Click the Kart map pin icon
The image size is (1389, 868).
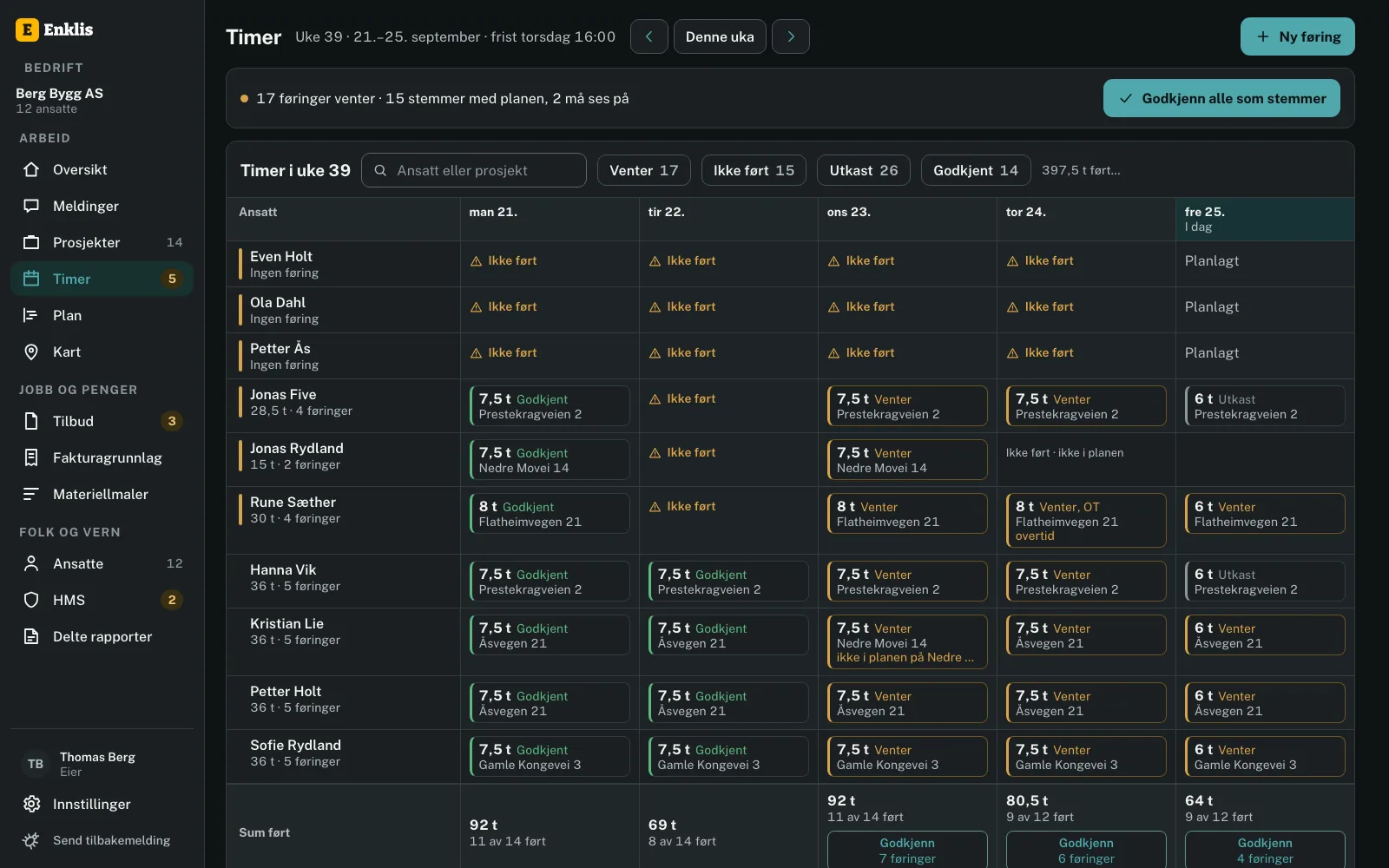(x=31, y=352)
